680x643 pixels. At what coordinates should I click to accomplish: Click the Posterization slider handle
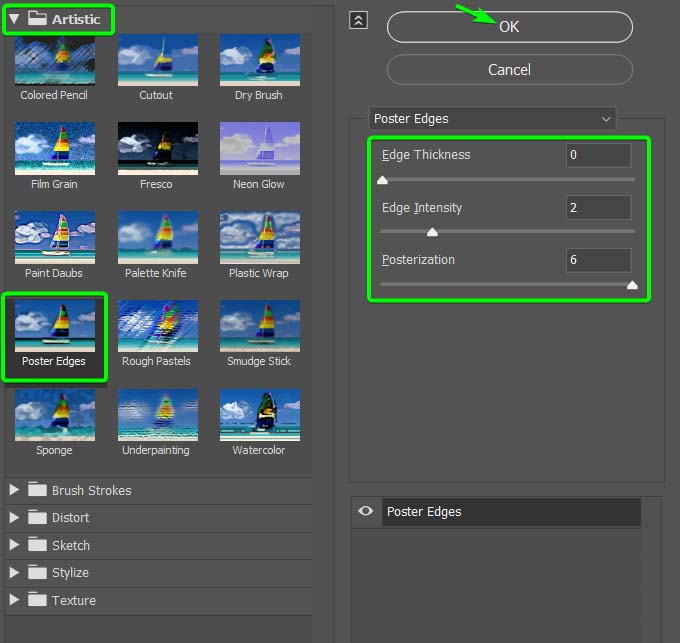[632, 285]
